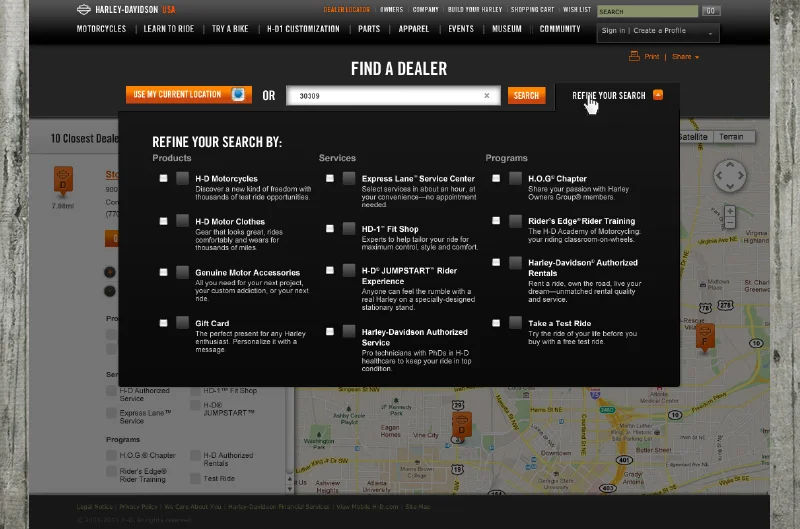The width and height of the screenshot is (800, 529).
Task: Check the HD-1 Fit Shop checkbox
Action: pos(330,229)
